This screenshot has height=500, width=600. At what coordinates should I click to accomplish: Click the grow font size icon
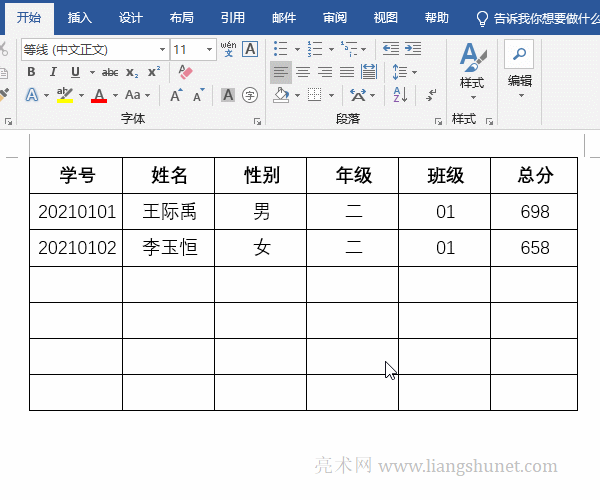pyautogui.click(x=176, y=95)
